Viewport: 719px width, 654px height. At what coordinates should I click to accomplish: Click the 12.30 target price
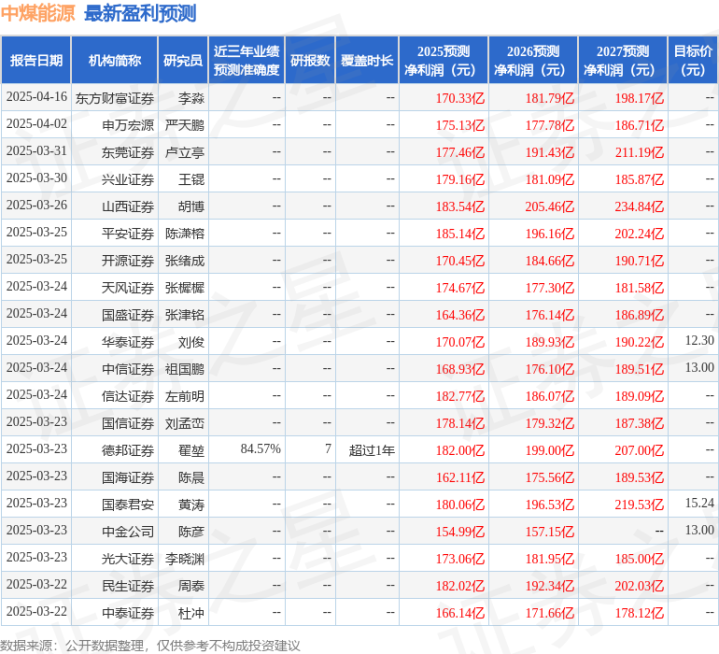coord(700,340)
